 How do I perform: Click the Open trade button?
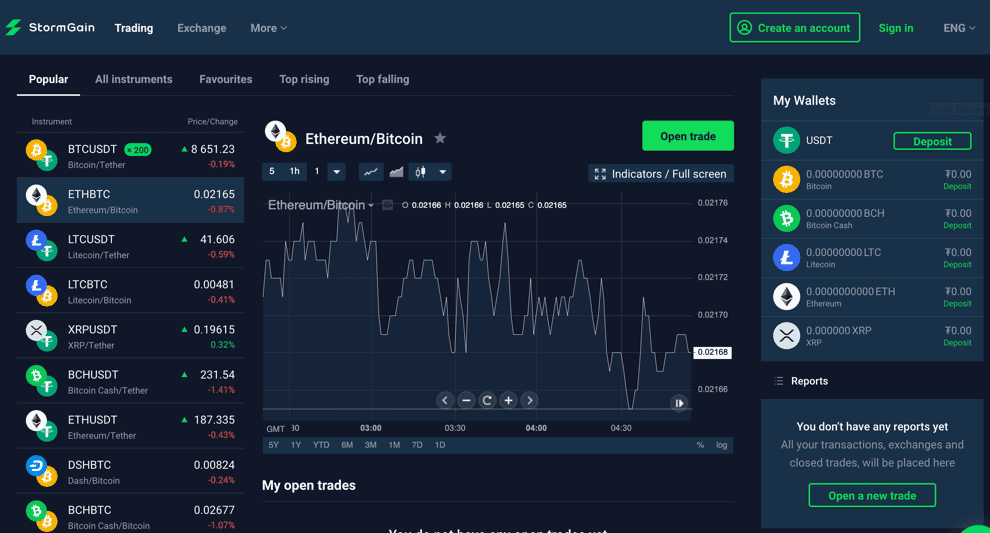[688, 136]
